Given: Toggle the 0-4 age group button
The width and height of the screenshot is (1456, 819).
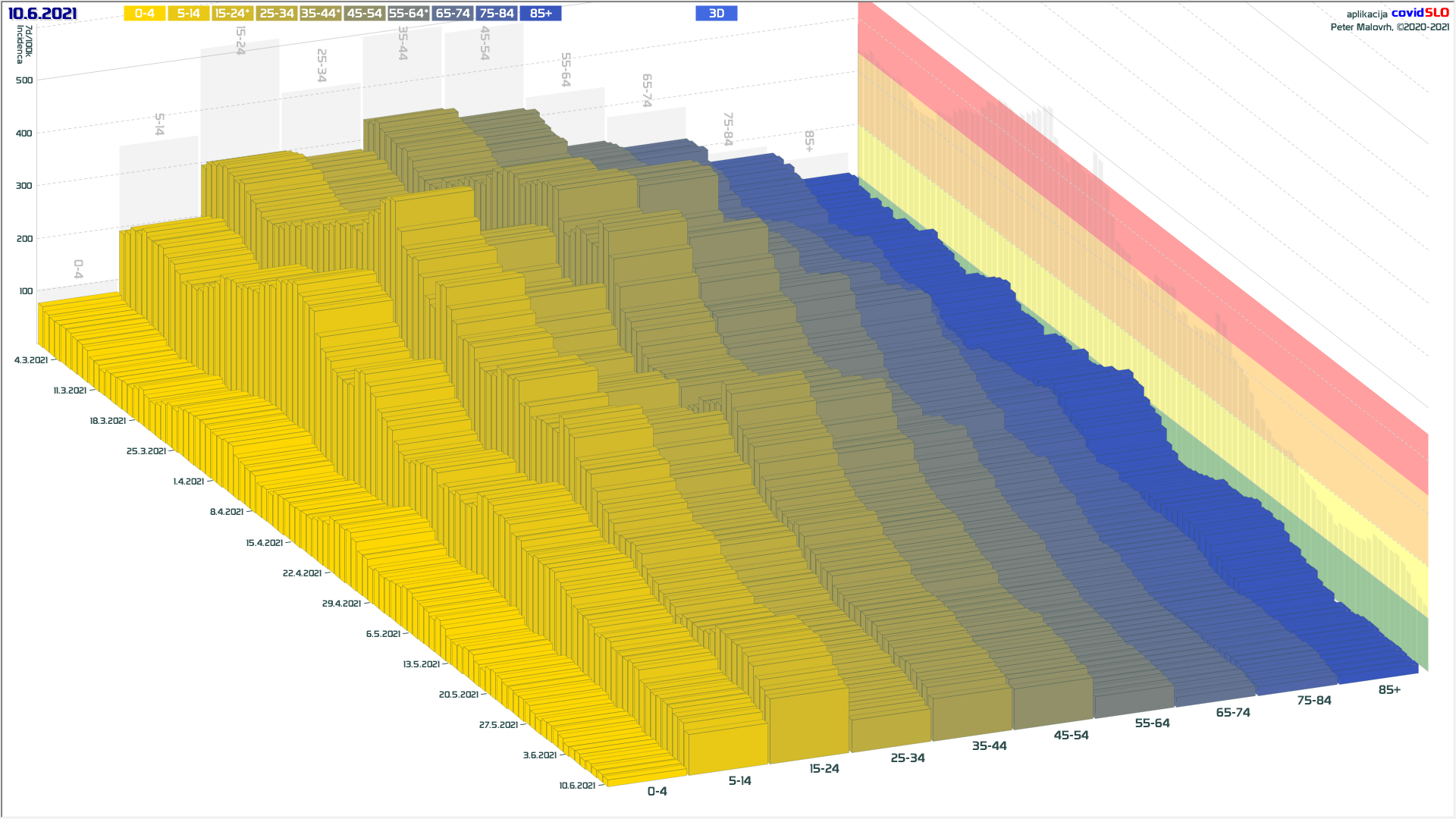Looking at the screenshot, I should (144, 14).
